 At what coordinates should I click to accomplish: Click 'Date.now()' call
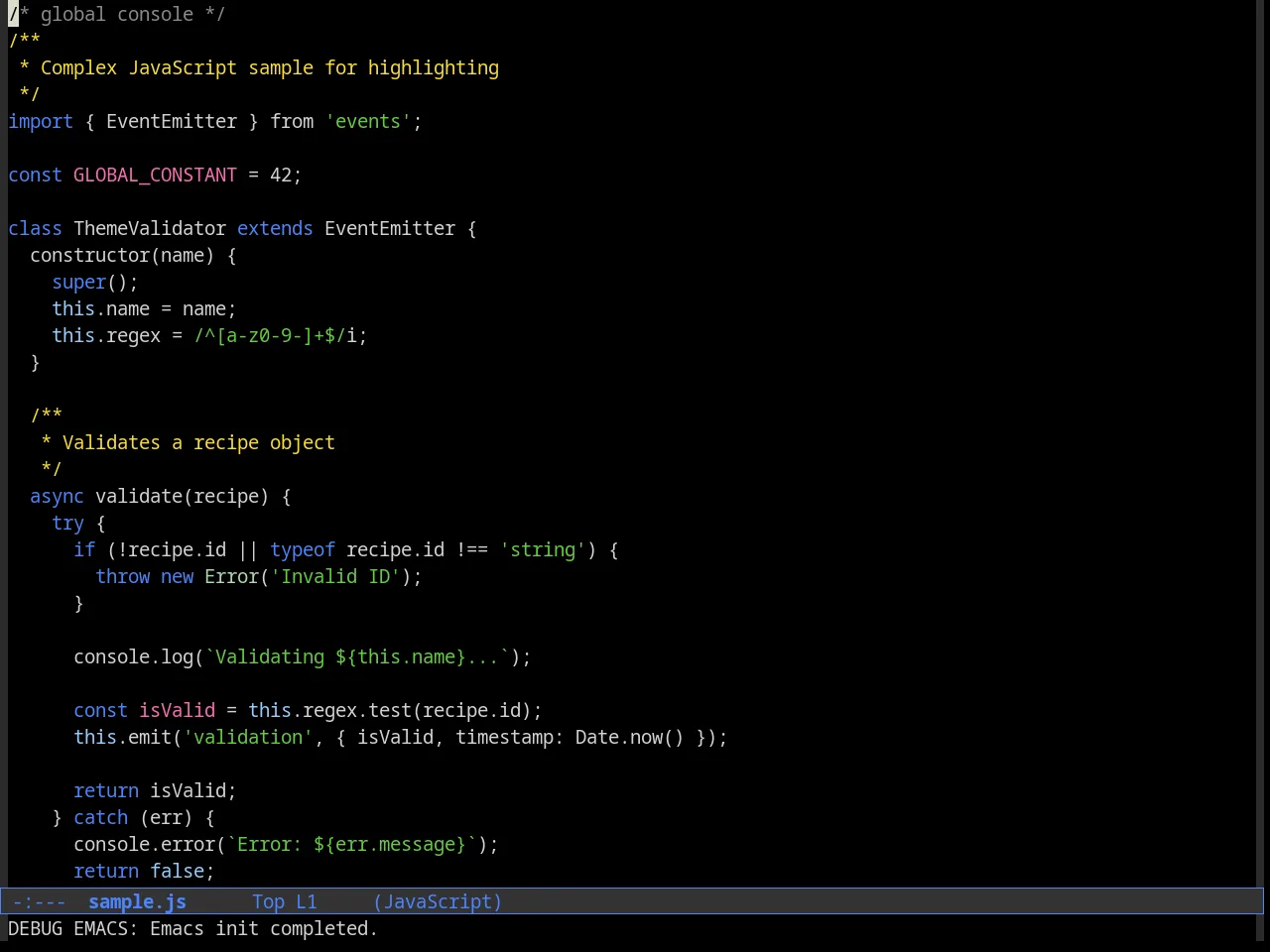click(x=630, y=737)
